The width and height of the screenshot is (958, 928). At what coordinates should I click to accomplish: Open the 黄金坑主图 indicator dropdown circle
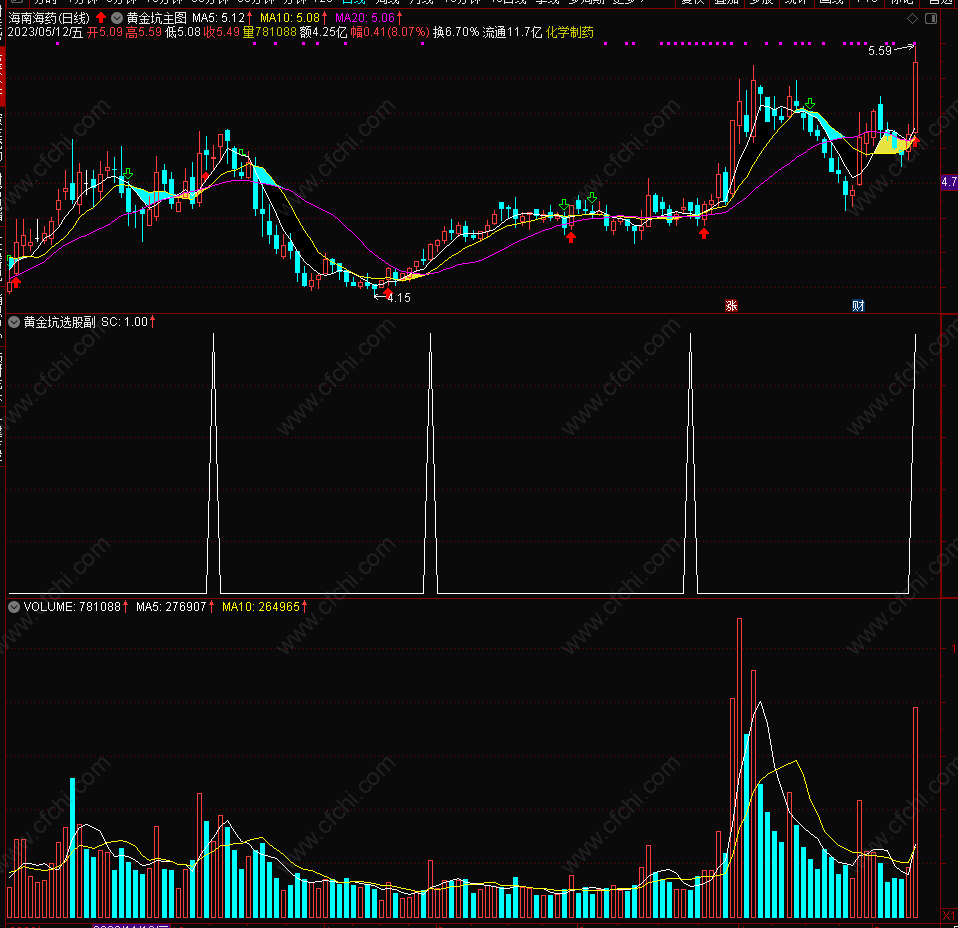click(x=117, y=18)
